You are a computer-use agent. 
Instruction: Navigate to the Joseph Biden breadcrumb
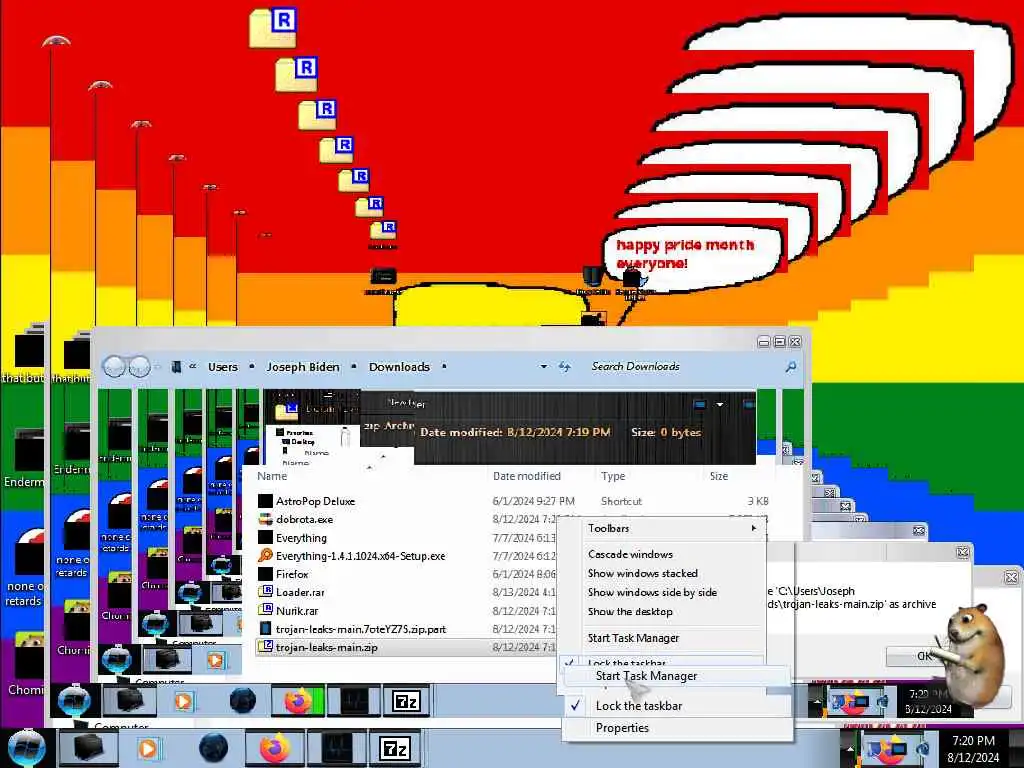(303, 367)
